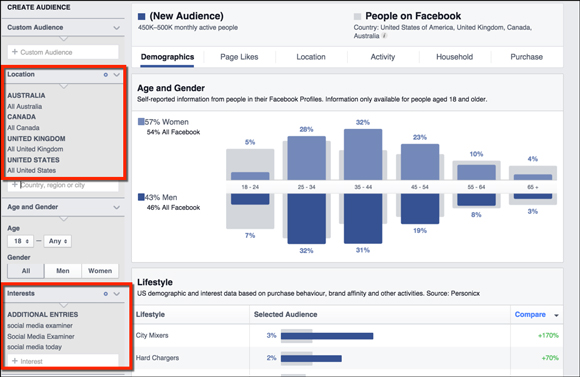
Task: Click the info icon next to Australia
Action: point(384,36)
